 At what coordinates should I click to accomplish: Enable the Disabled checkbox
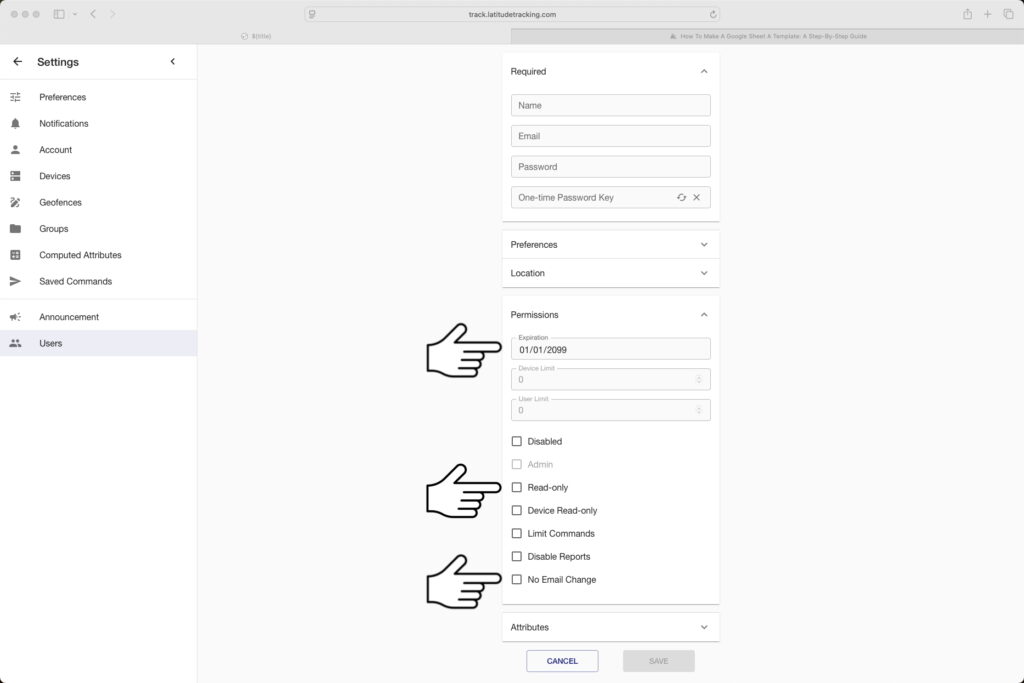(x=517, y=441)
